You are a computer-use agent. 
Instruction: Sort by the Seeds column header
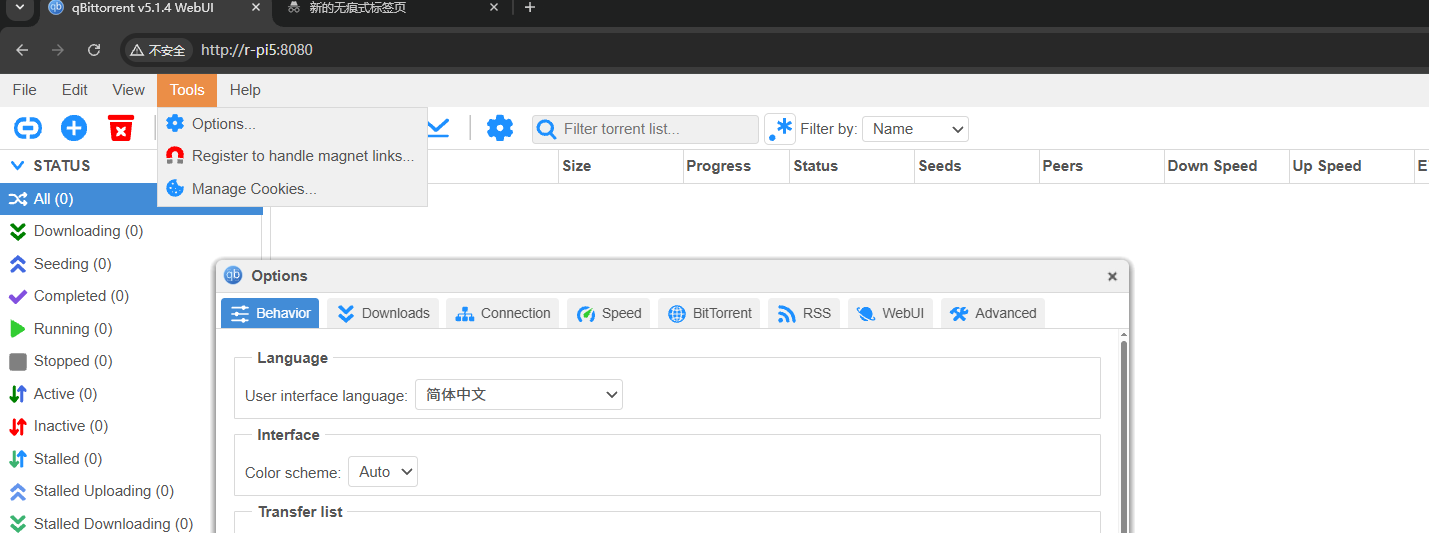[x=977, y=166]
